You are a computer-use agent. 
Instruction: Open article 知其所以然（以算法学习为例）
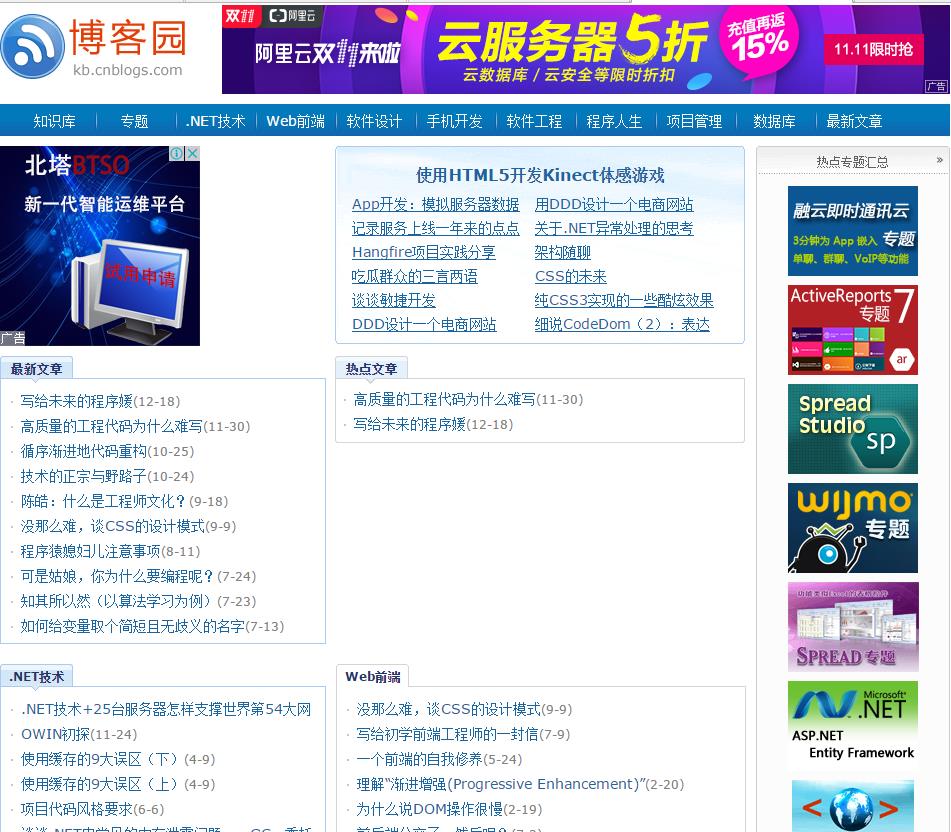119,601
